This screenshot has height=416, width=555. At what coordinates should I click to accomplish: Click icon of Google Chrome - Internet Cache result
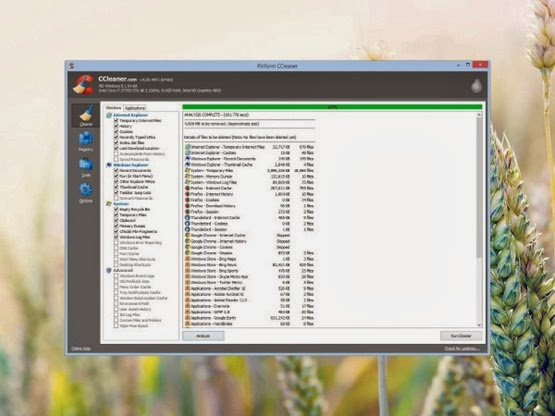188,235
